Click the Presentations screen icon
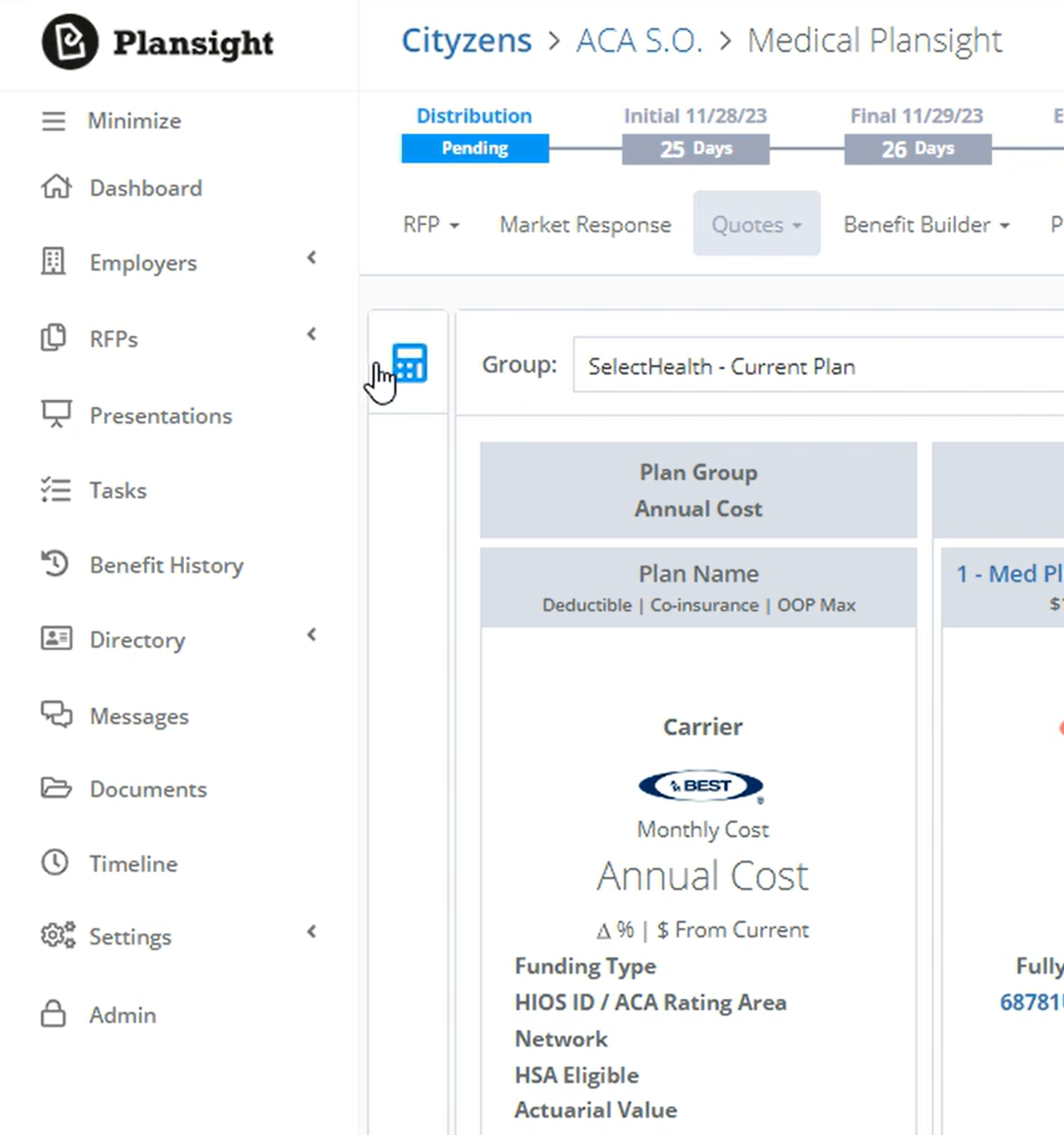The image size is (1064, 1135). tap(56, 414)
